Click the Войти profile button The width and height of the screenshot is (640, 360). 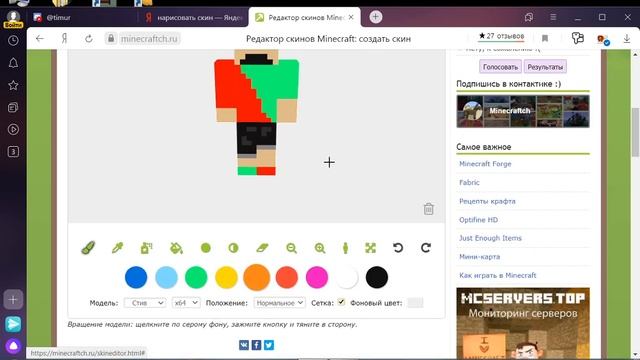tap(13, 19)
